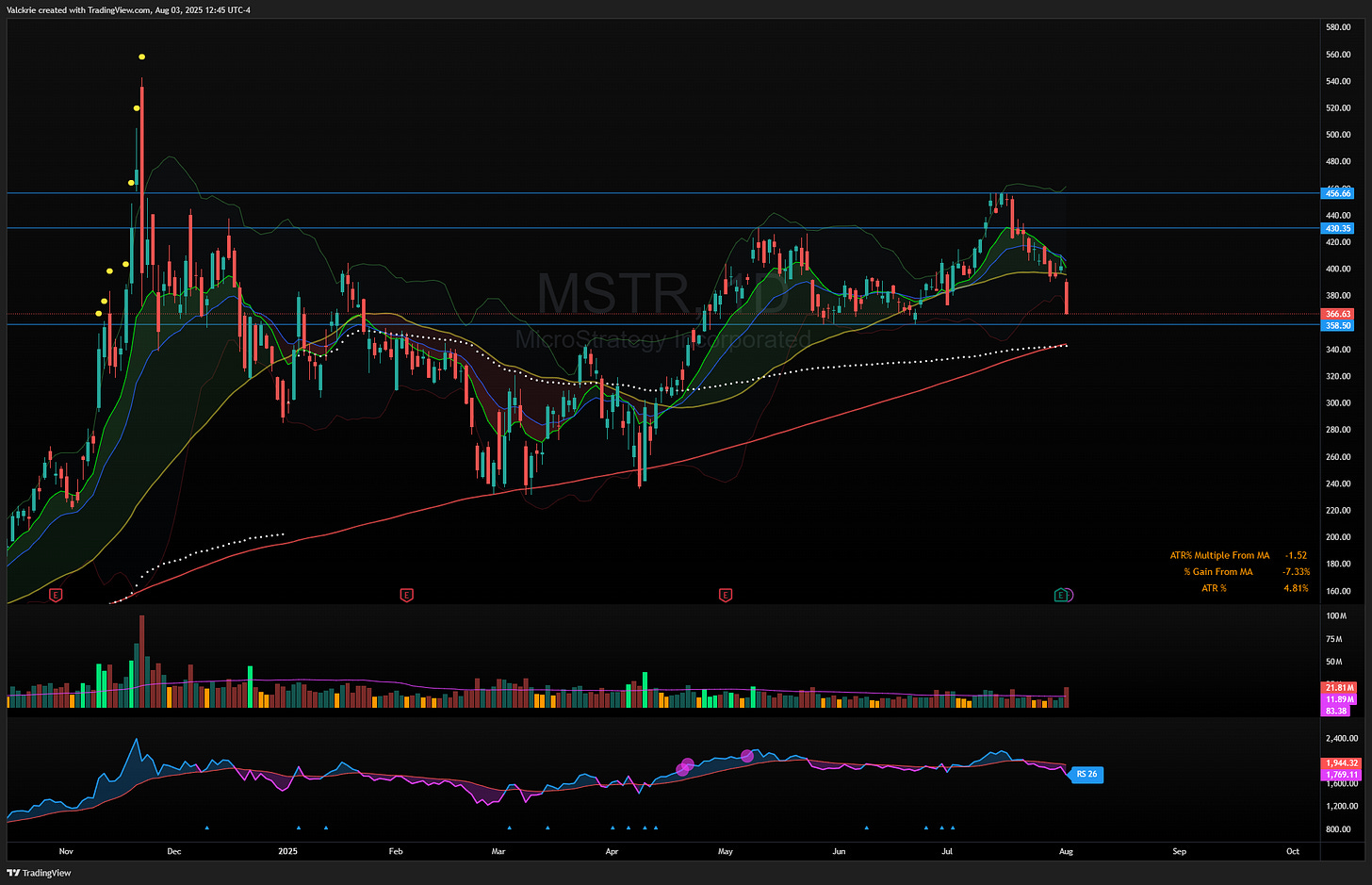
Task: Click 500.00 on the price scale
Action: point(1339,135)
